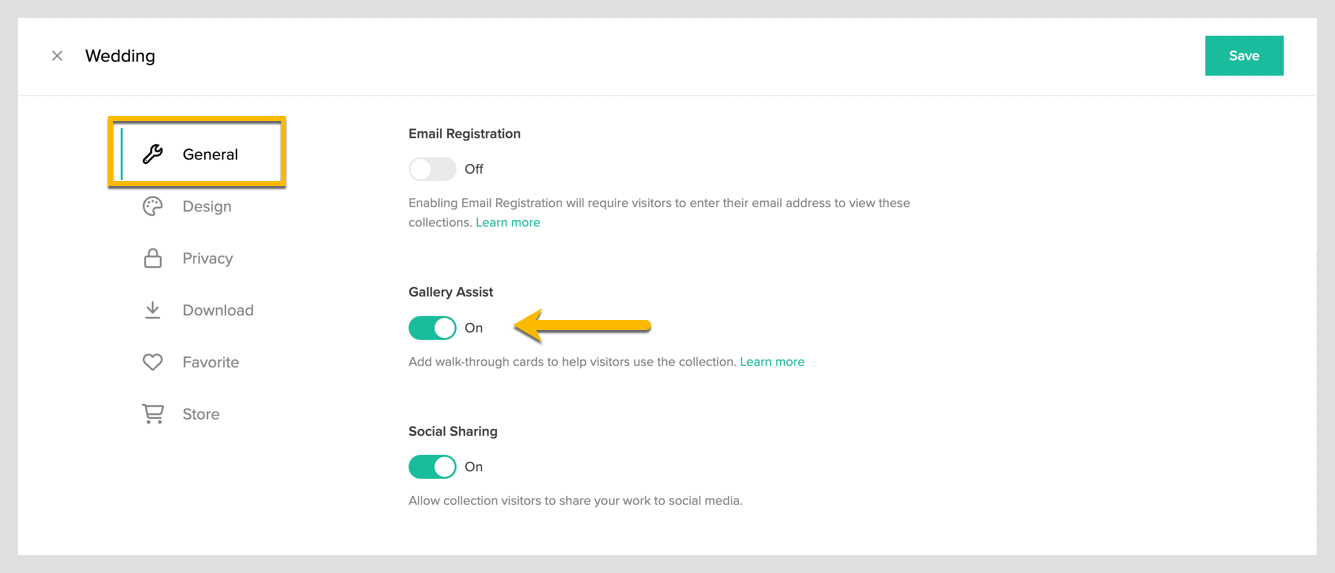1335x573 pixels.
Task: Go to the Privacy settings tab
Action: 208,258
